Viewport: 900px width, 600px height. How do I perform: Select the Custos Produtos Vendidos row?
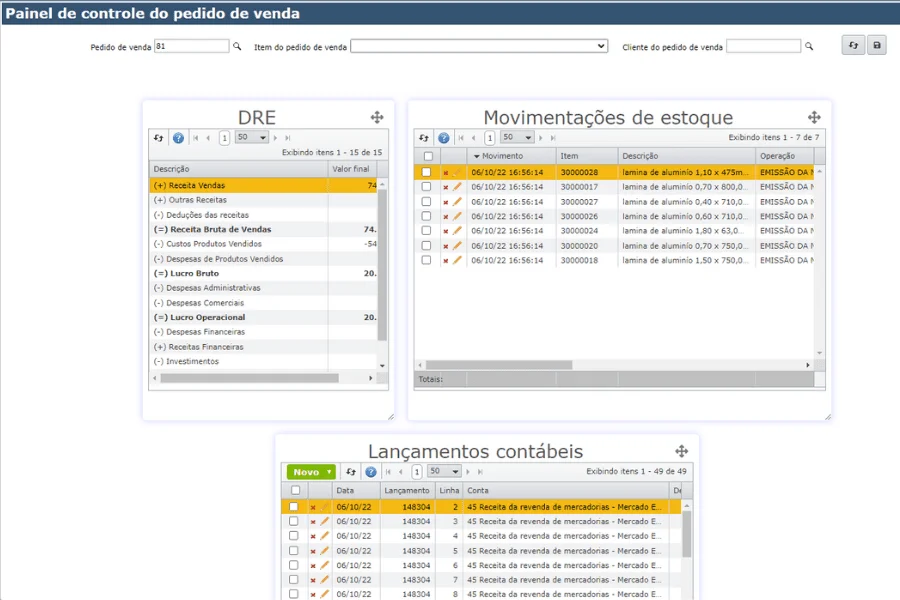click(x=263, y=244)
